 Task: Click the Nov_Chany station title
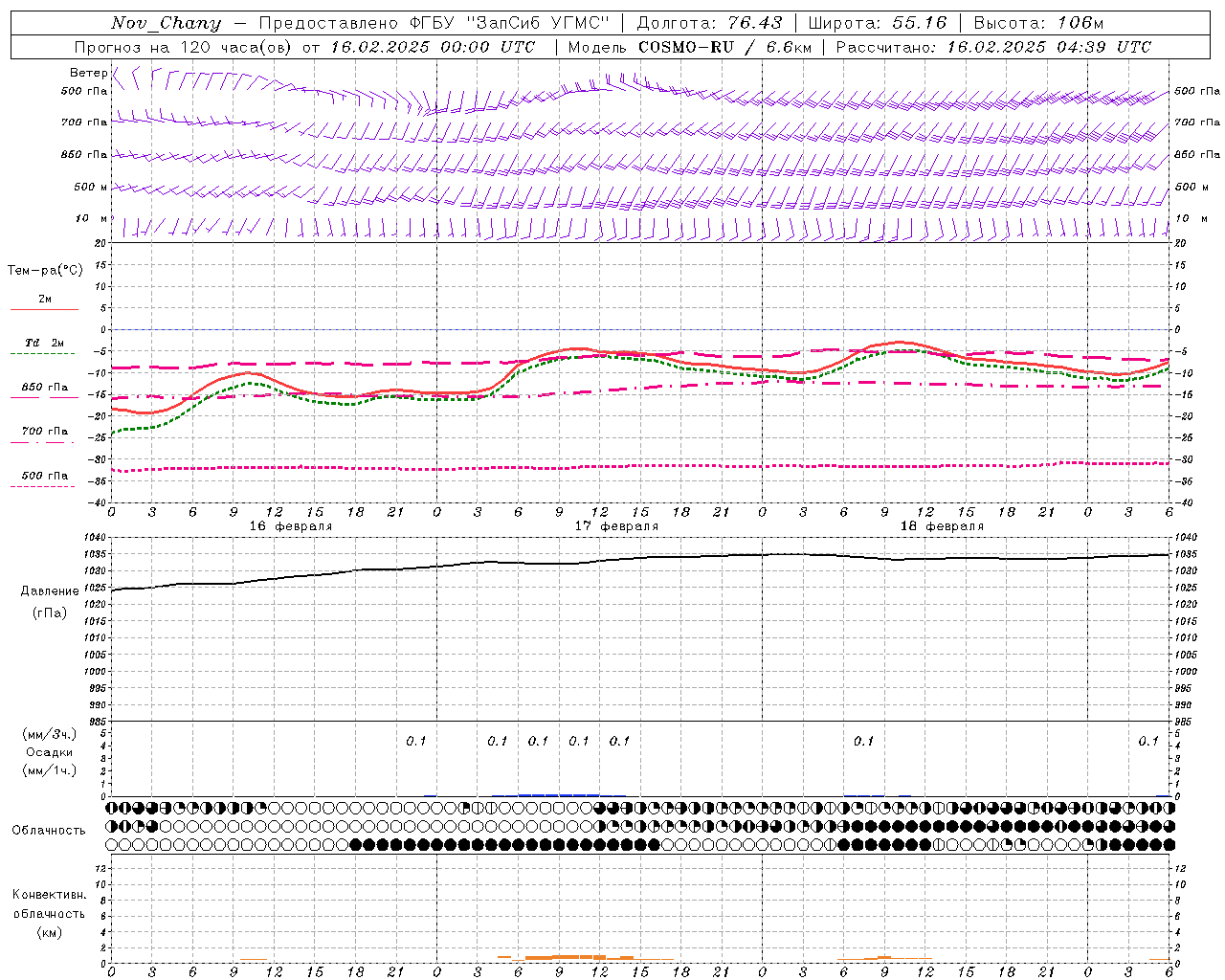click(166, 23)
